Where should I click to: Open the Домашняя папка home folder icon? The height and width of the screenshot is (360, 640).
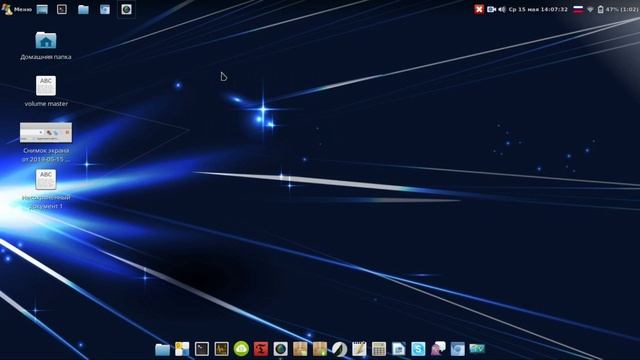46,46
